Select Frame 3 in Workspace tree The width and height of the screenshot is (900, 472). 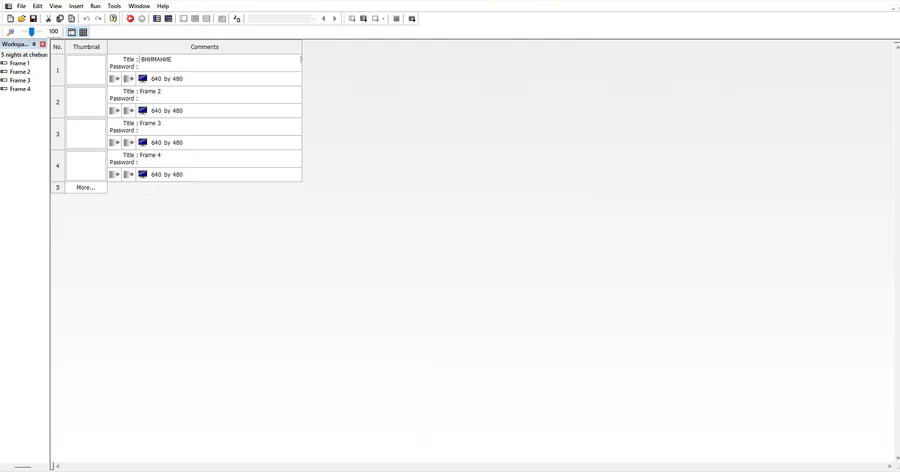click(20, 80)
